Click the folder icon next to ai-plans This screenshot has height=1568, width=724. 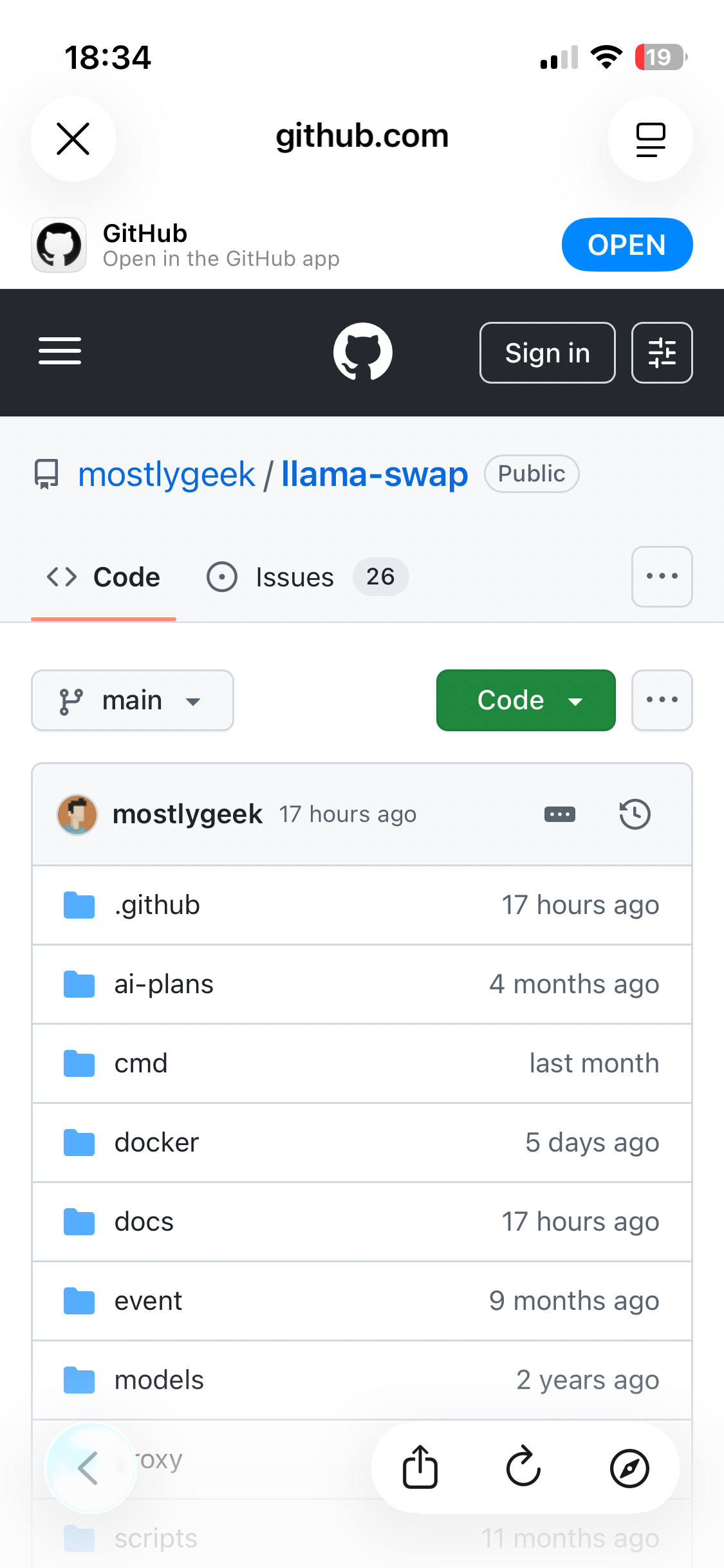coord(79,984)
